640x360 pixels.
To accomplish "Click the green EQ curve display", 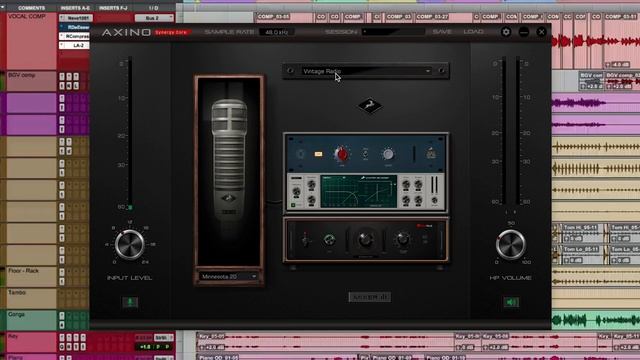I will pyautogui.click(x=359, y=191).
